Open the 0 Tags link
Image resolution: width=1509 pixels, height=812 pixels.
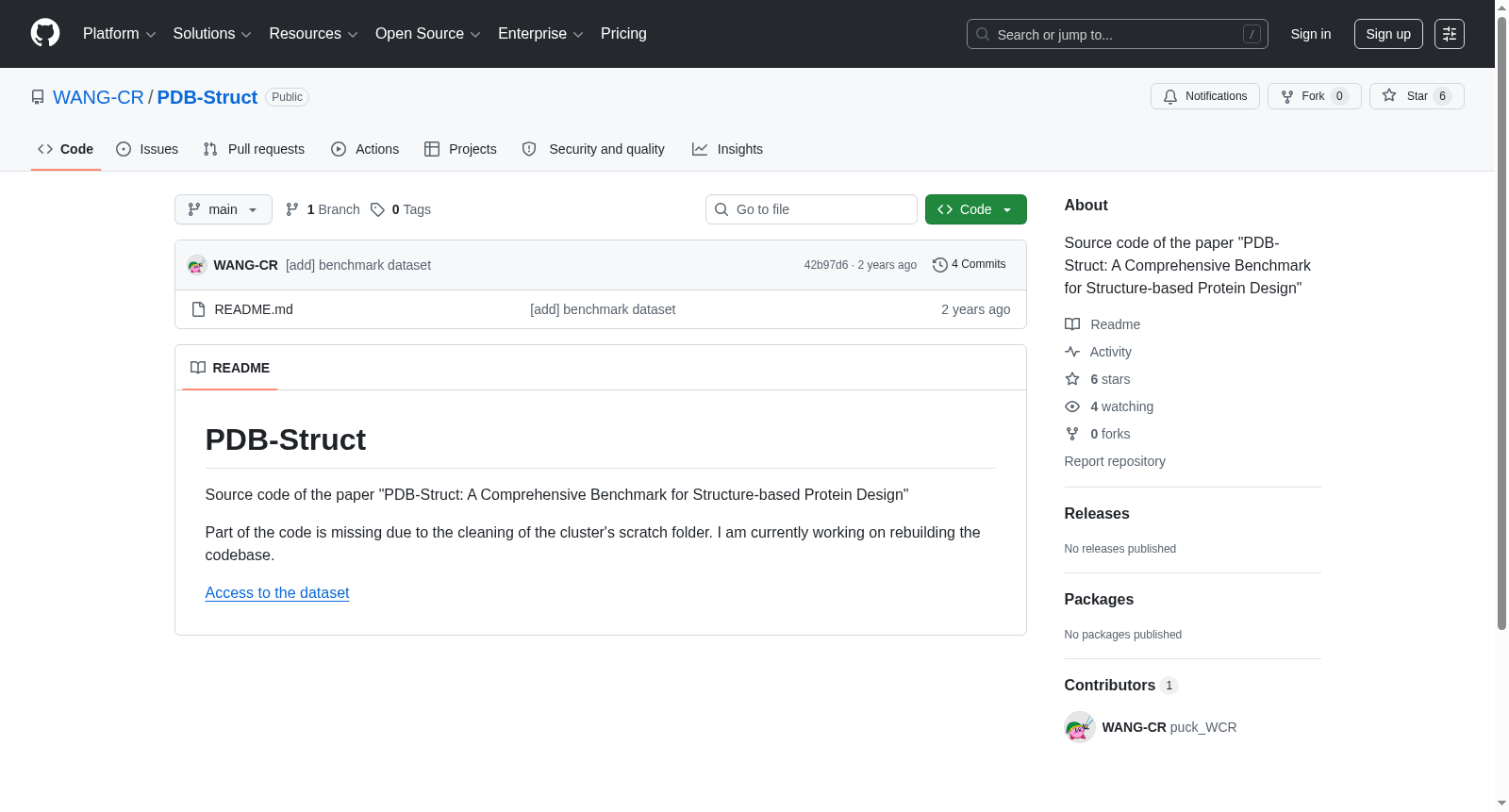[x=401, y=209]
